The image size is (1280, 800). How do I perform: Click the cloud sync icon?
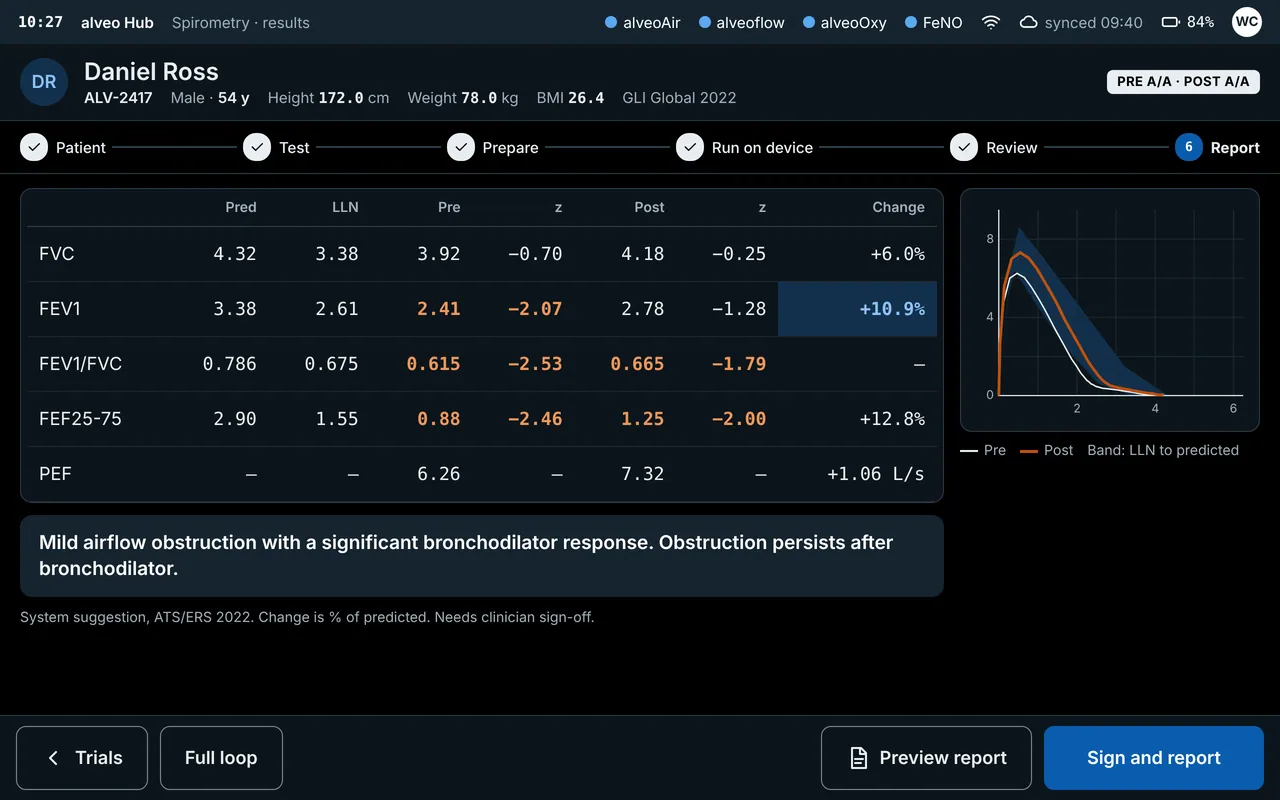pyautogui.click(x=1028, y=22)
